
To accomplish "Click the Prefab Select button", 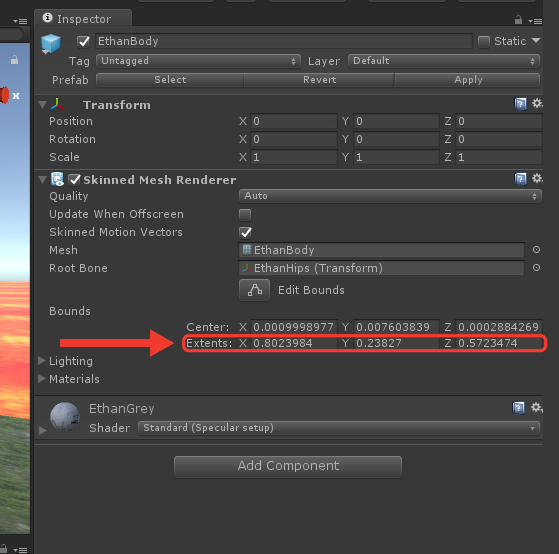I will pos(170,80).
